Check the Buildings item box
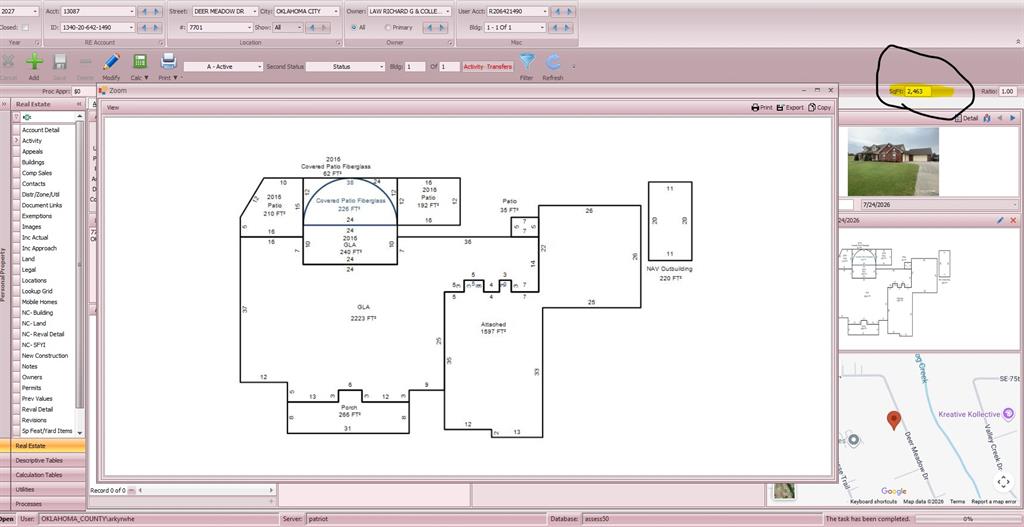 click(x=16, y=162)
